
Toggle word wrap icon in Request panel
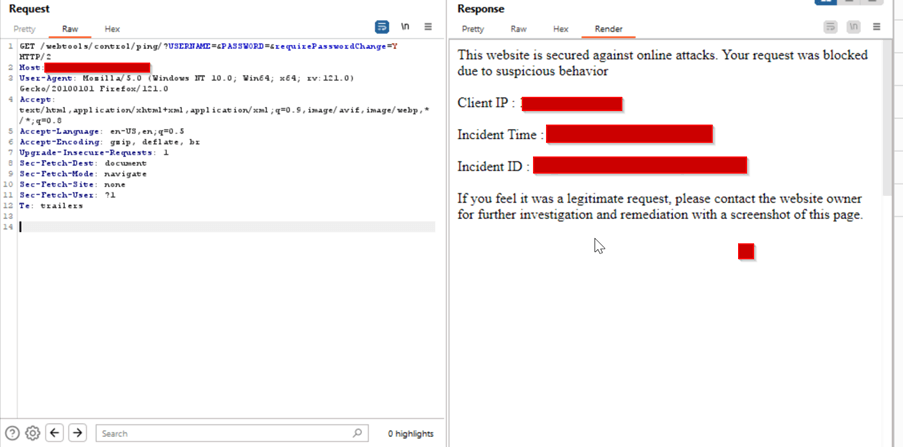(382, 26)
